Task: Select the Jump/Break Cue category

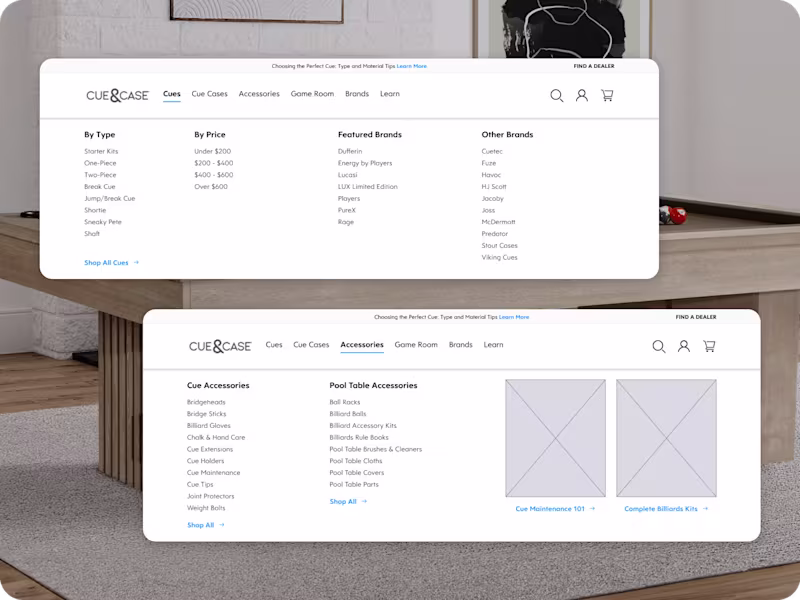Action: (110, 198)
